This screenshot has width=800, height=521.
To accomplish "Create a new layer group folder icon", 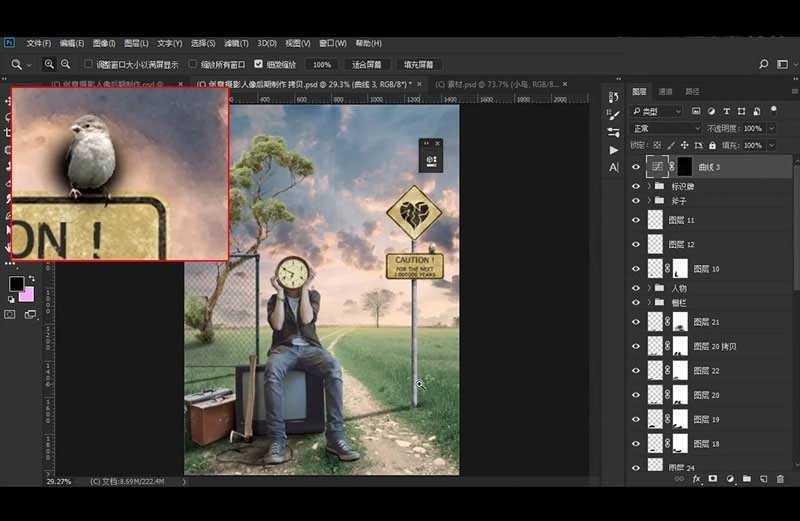I will coord(746,479).
